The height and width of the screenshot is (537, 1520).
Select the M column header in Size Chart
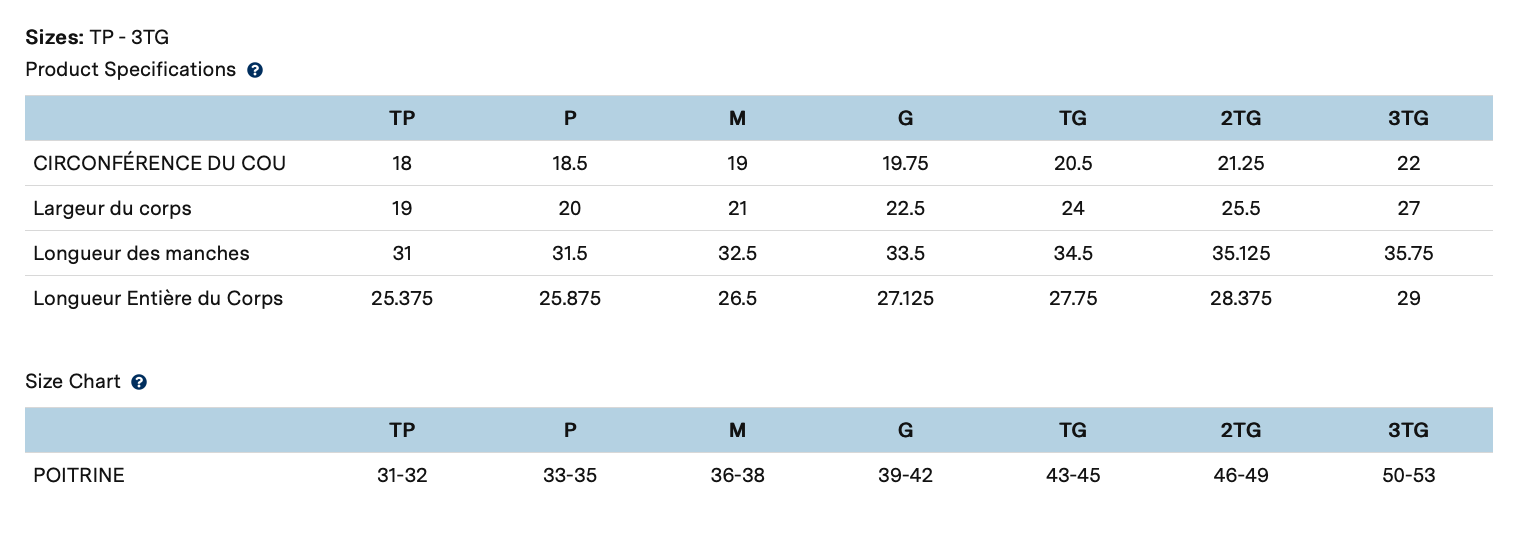point(737,430)
